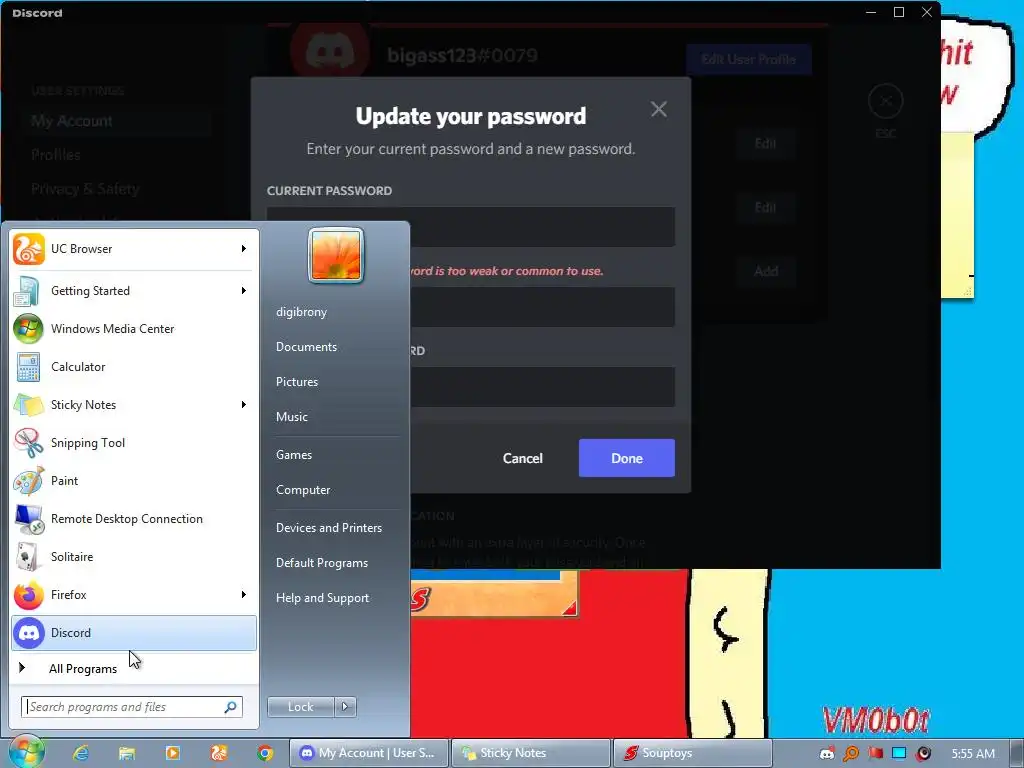1024x768 pixels.
Task: Click the Getting Started icon
Action: click(29, 291)
